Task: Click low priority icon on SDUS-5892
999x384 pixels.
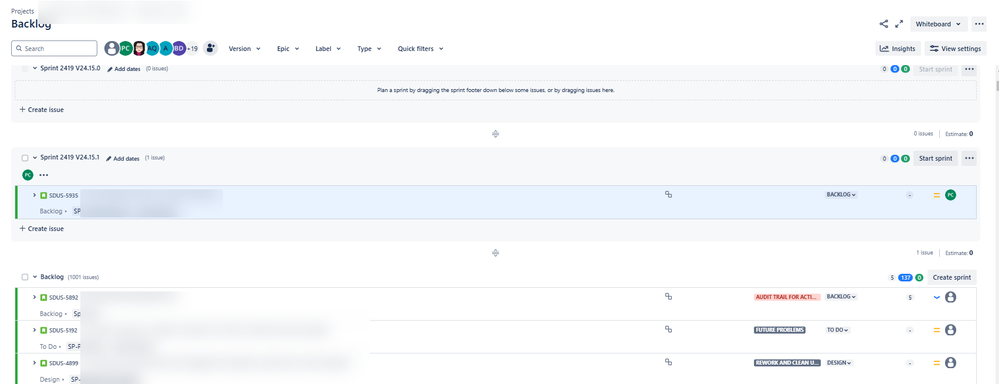Action: click(x=937, y=297)
